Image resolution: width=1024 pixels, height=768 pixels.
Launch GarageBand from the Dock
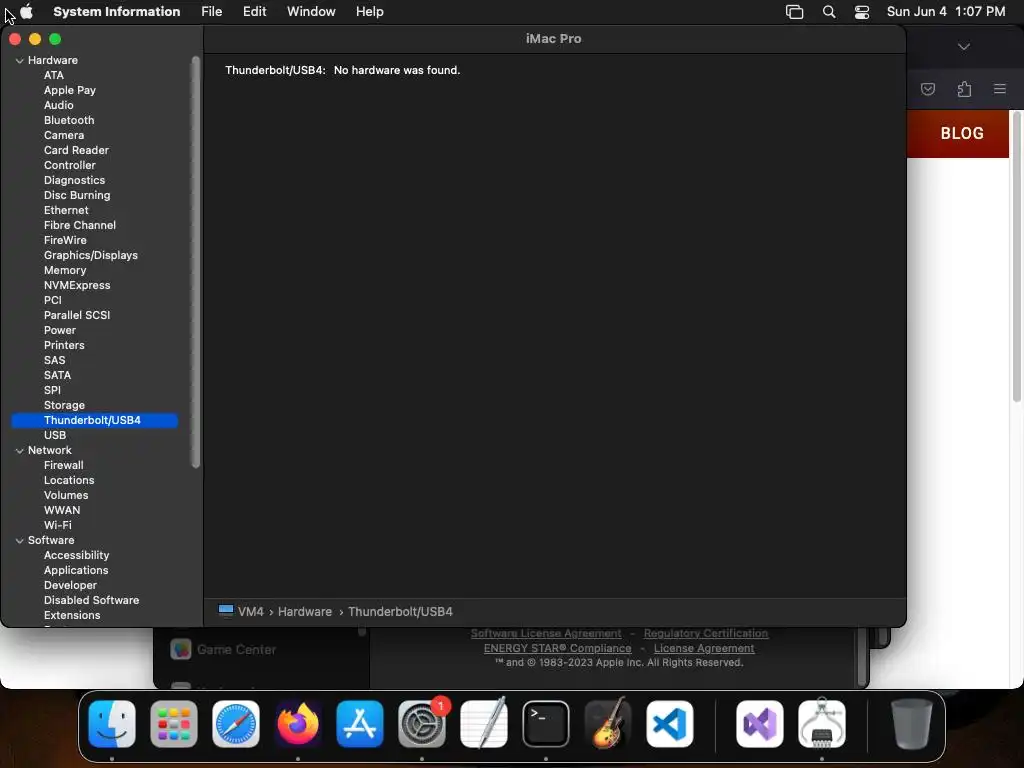point(608,724)
